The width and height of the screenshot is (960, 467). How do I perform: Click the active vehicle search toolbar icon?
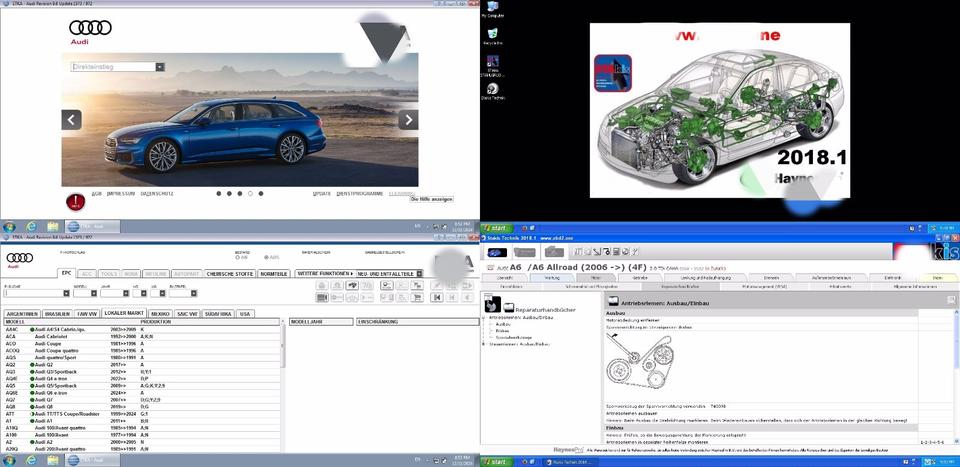tap(352, 285)
